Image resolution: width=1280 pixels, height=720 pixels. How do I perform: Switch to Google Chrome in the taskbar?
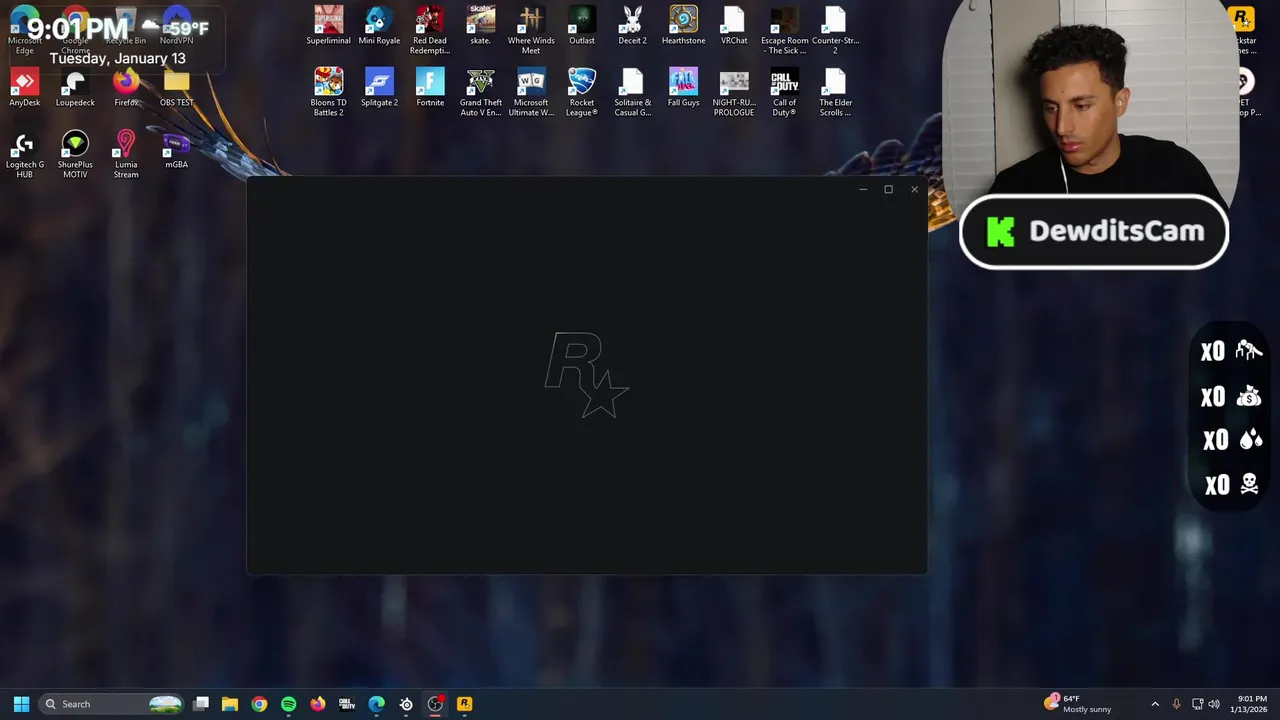(259, 704)
